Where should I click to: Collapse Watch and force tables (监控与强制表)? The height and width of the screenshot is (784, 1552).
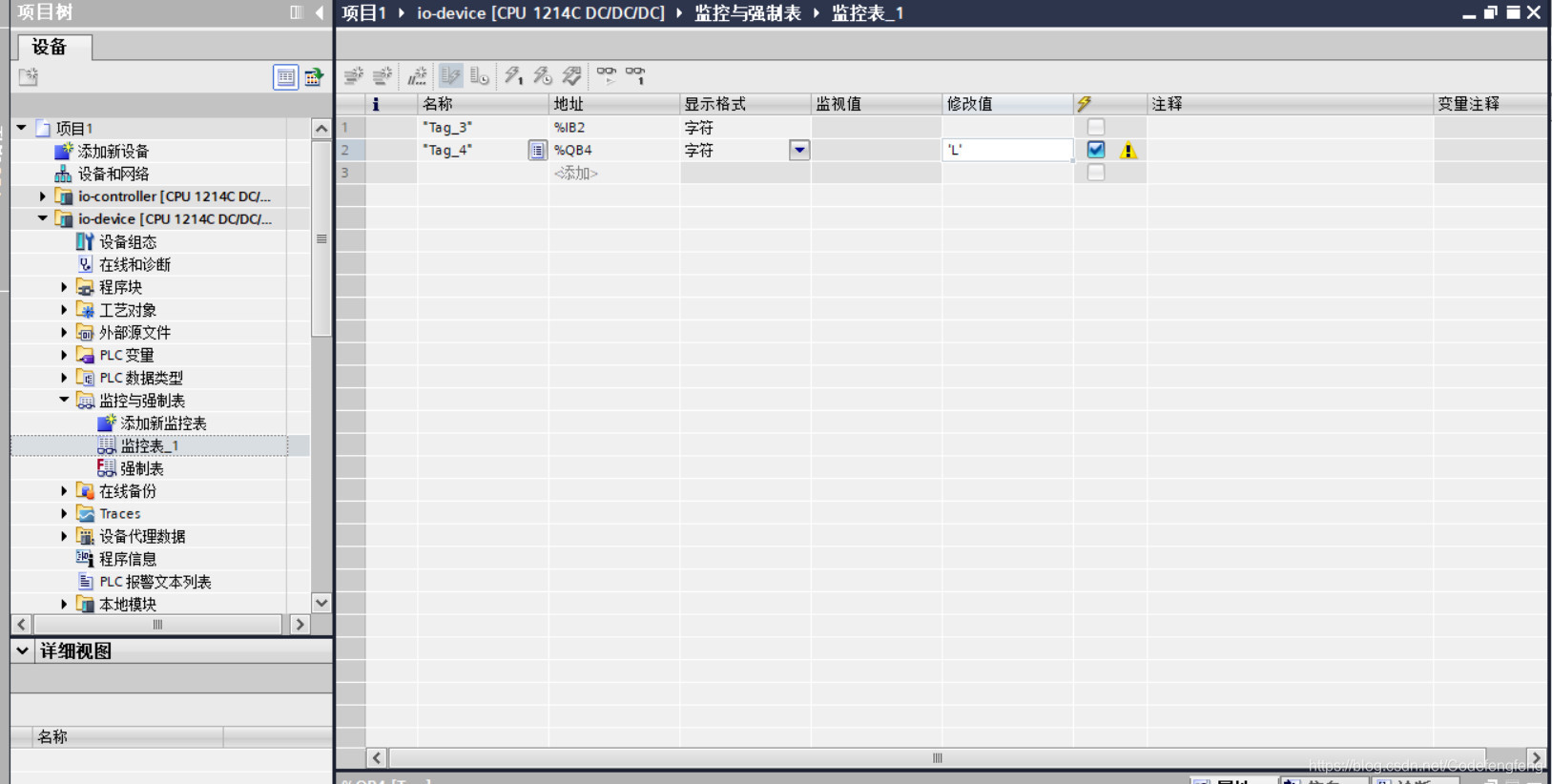pyautogui.click(x=64, y=401)
